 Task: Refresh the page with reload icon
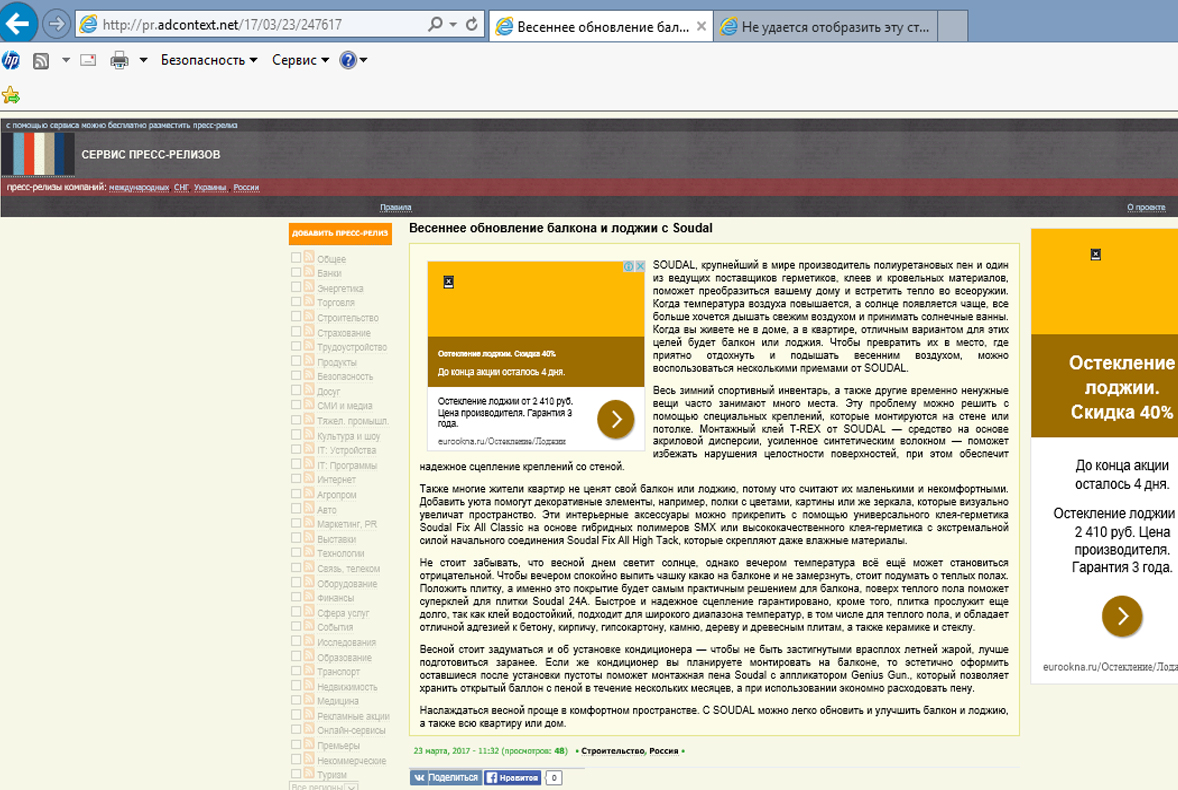(x=472, y=24)
